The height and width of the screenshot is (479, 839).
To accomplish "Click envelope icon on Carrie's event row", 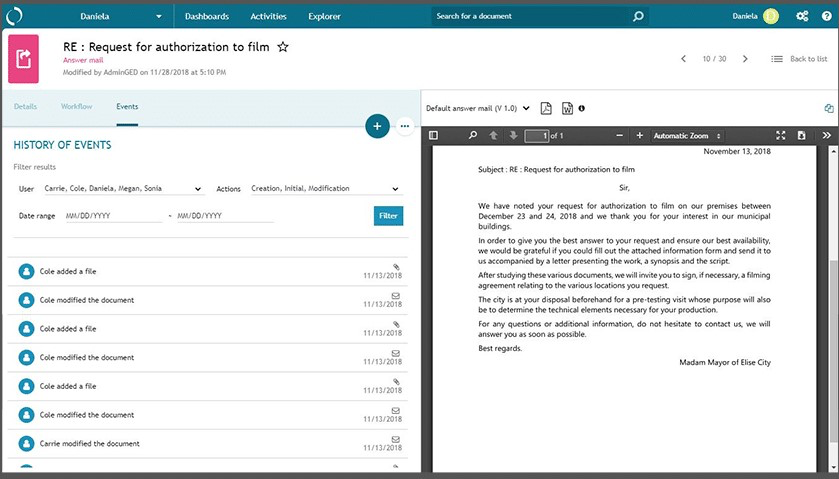I will pos(395,439).
